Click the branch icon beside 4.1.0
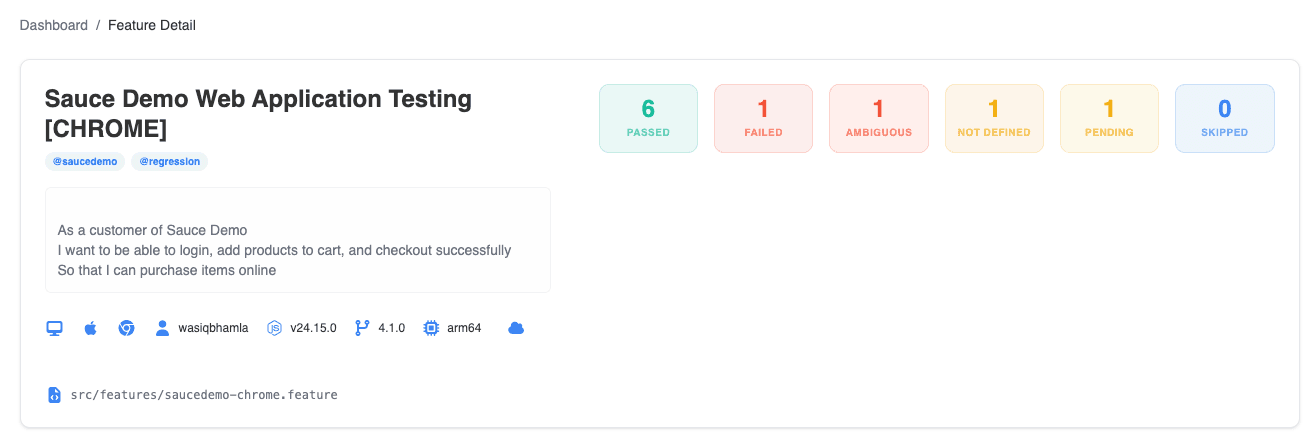The width and height of the screenshot is (1314, 439). 362,328
